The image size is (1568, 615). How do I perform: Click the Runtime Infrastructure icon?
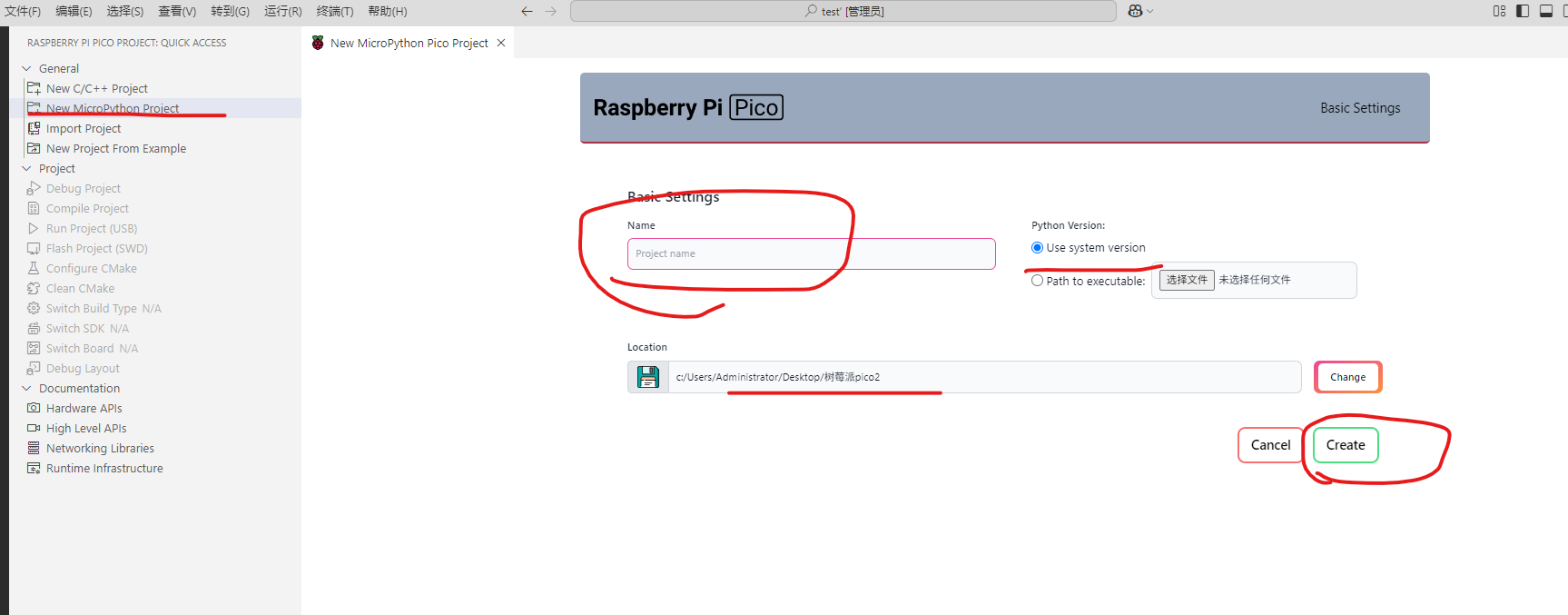pyautogui.click(x=34, y=468)
